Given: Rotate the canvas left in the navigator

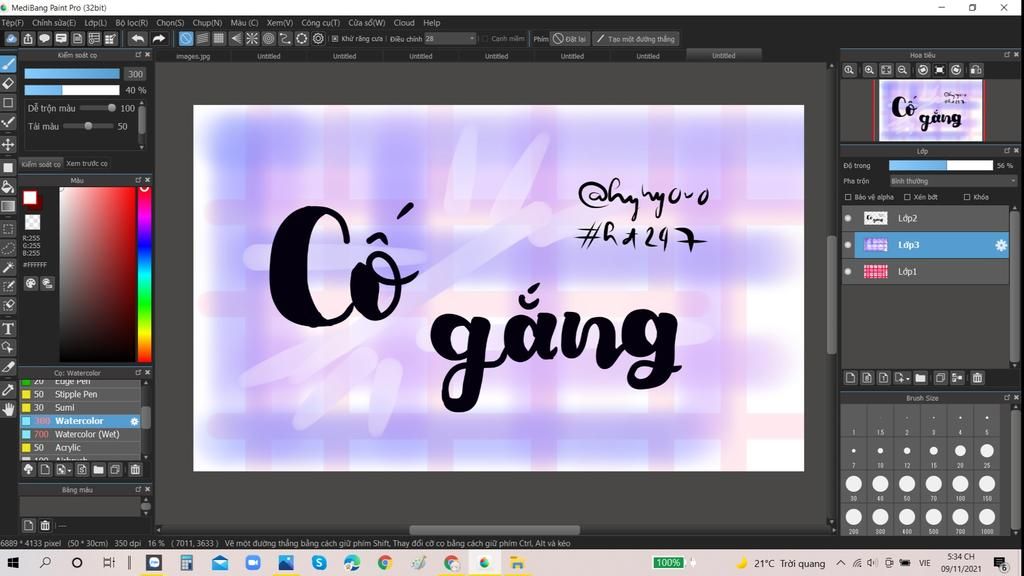Looking at the screenshot, I should pyautogui.click(x=923, y=70).
